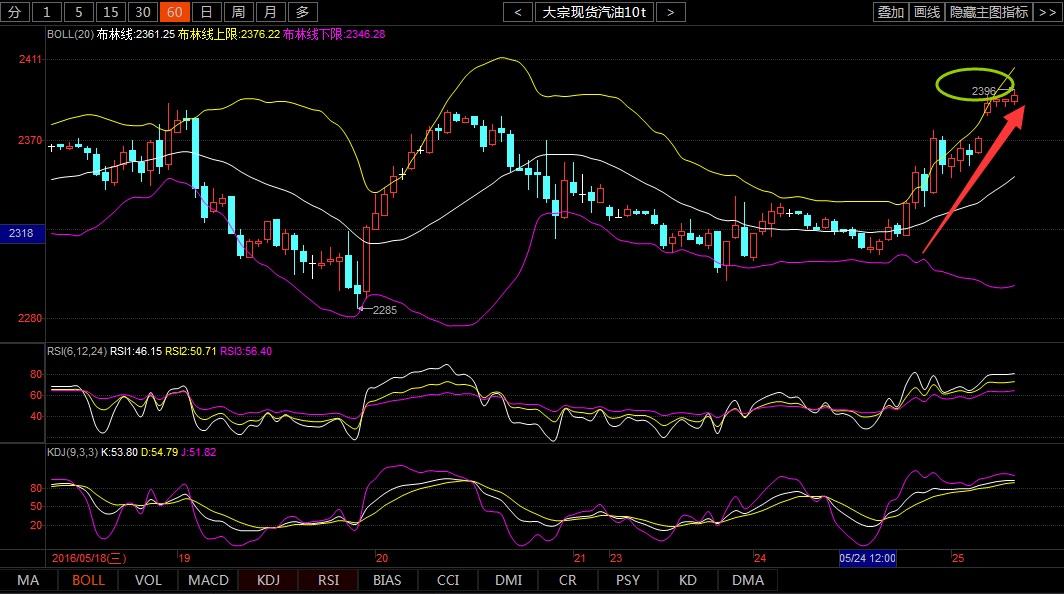Switch to 1-minute period
This screenshot has height=594, width=1064.
tap(47, 12)
